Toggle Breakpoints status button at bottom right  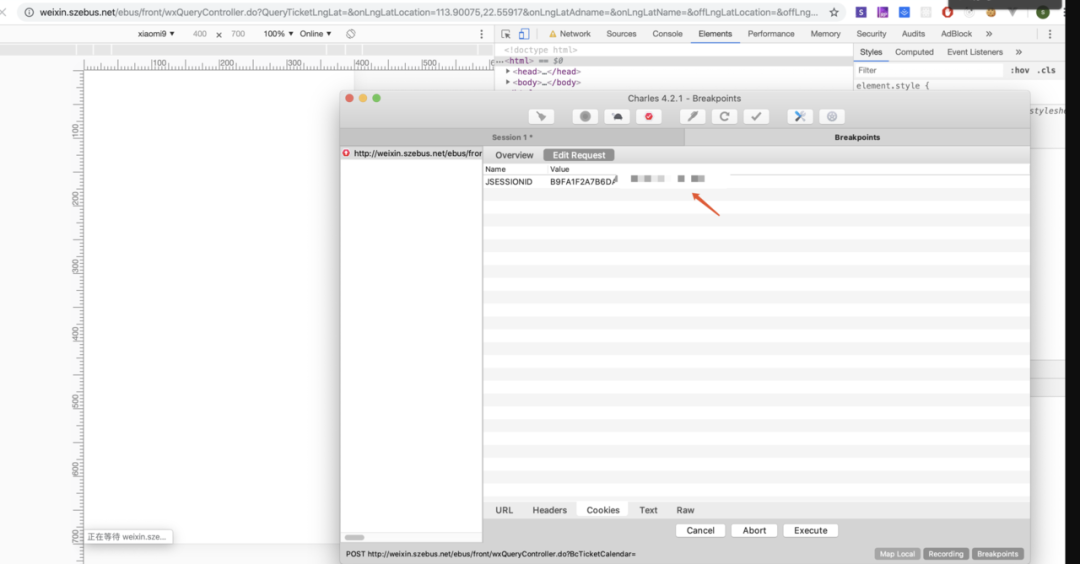coord(997,554)
